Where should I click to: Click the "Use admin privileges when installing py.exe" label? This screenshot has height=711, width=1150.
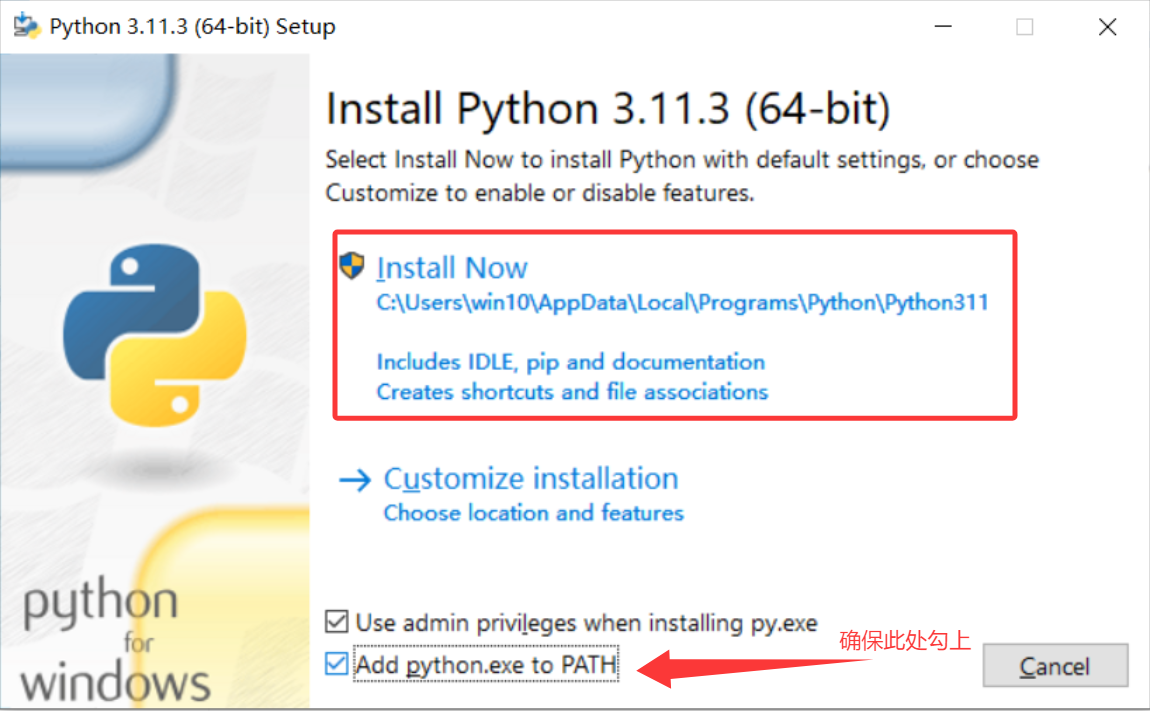tap(586, 623)
